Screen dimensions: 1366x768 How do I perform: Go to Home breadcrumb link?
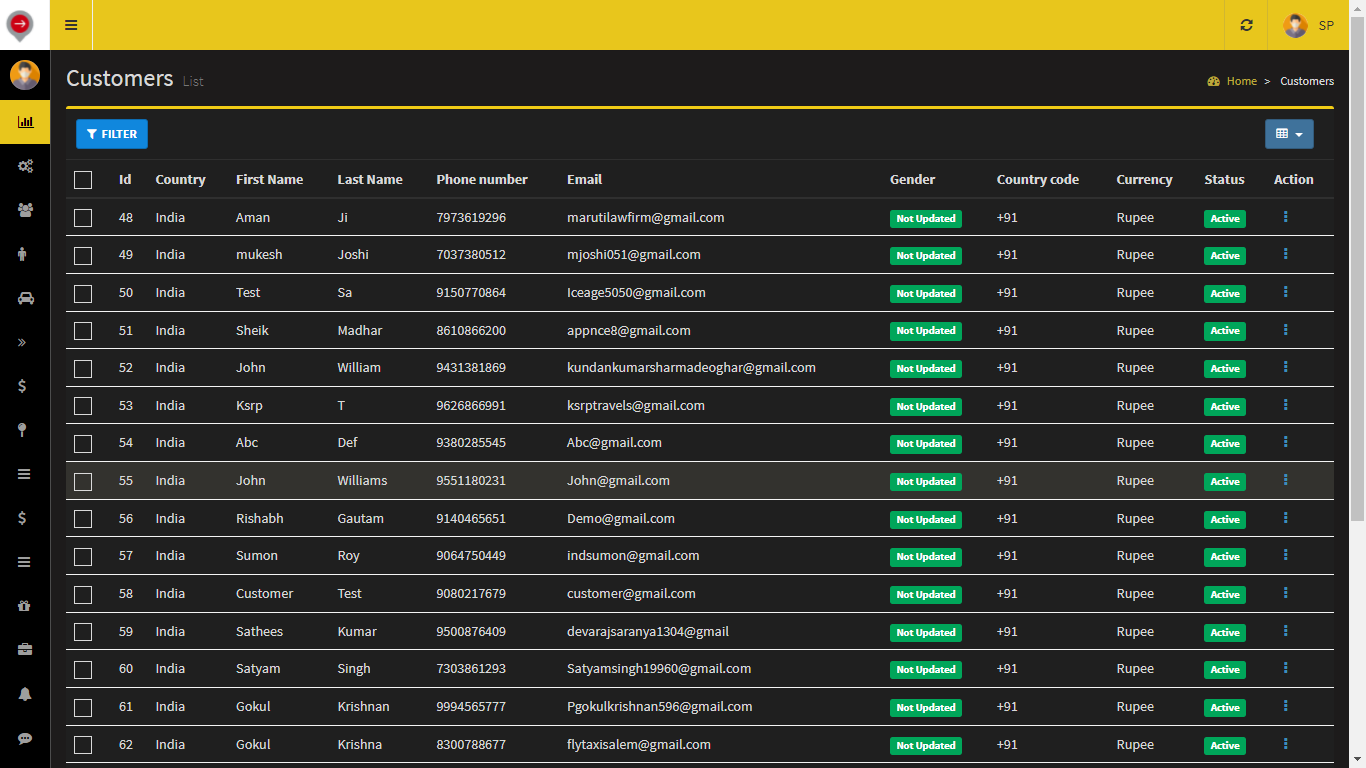click(x=1242, y=81)
